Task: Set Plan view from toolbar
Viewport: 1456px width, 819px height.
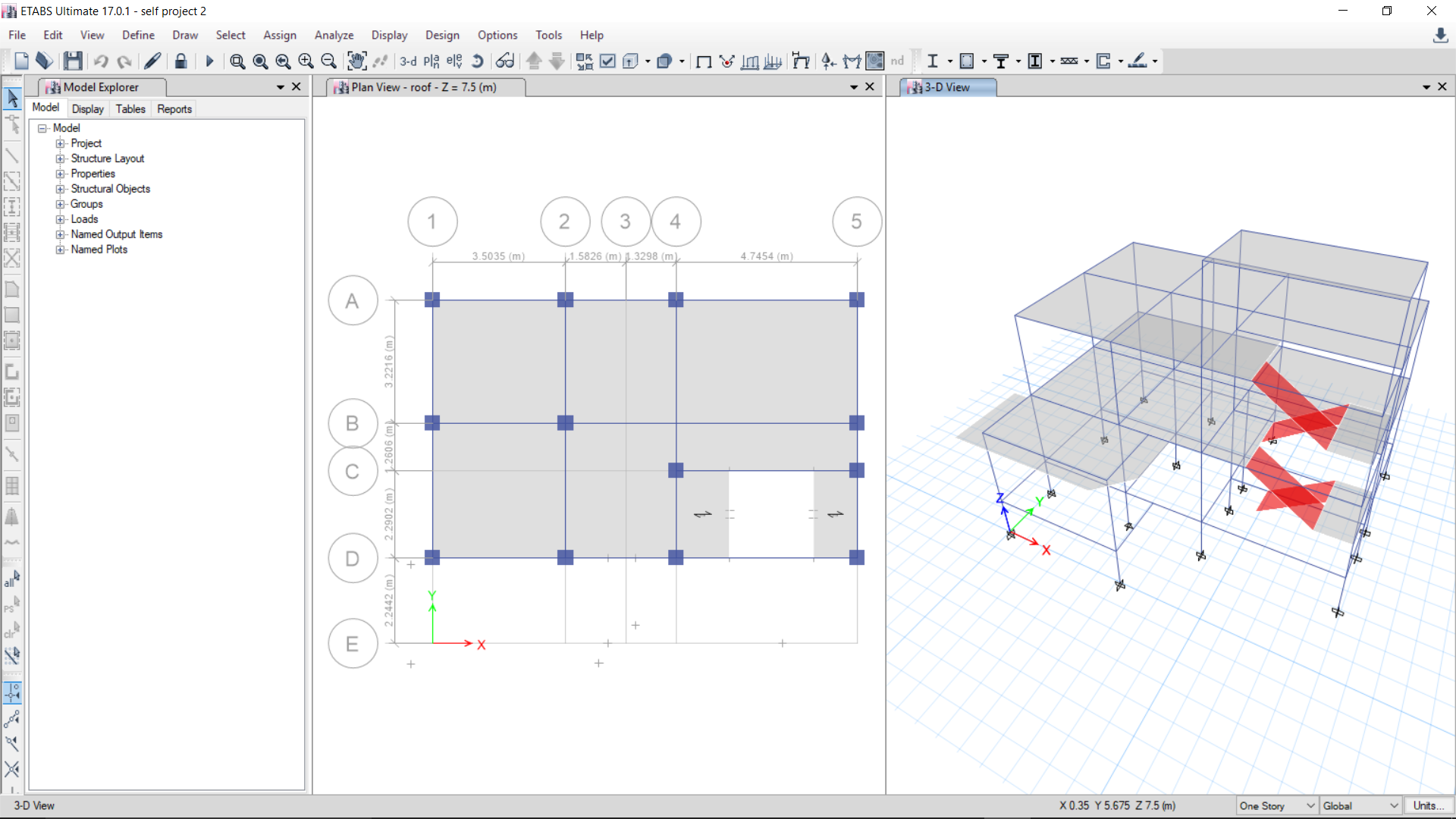Action: [x=431, y=61]
